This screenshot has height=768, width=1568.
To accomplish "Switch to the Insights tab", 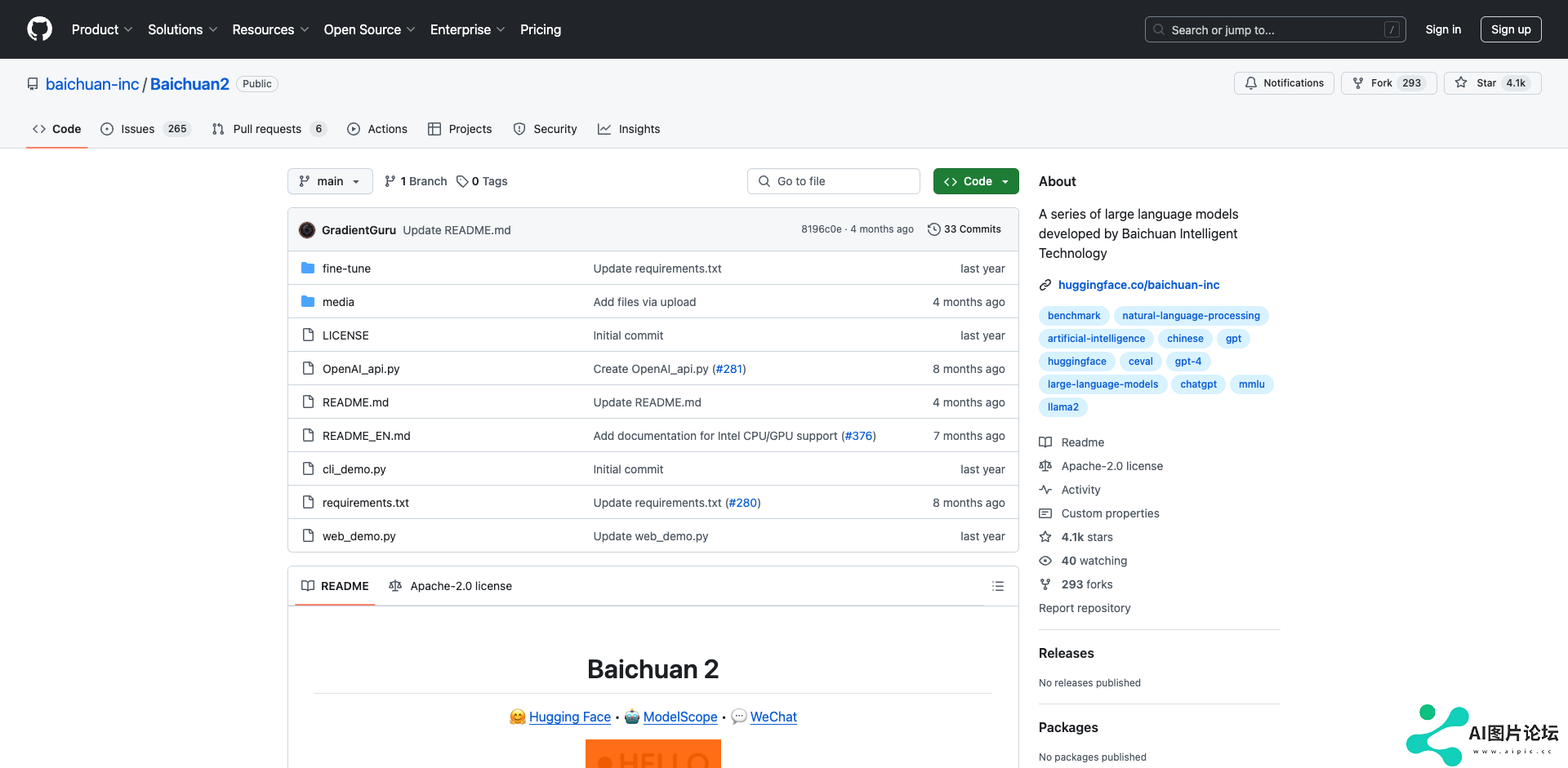I will point(629,129).
